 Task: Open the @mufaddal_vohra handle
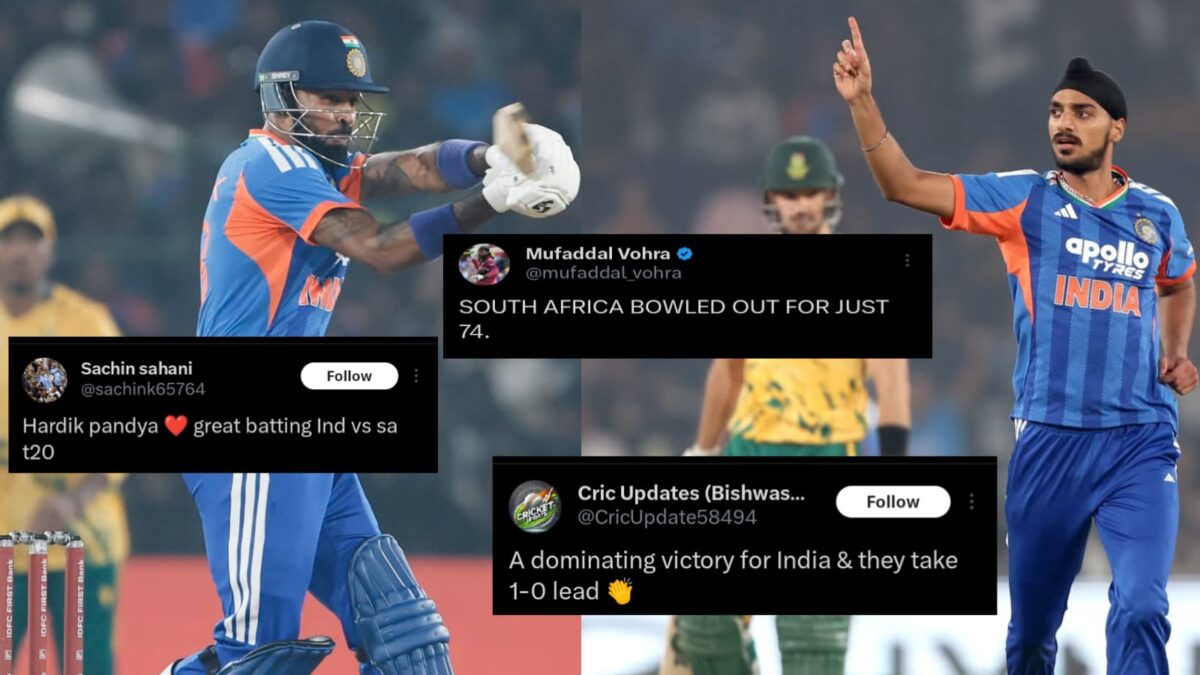click(603, 273)
